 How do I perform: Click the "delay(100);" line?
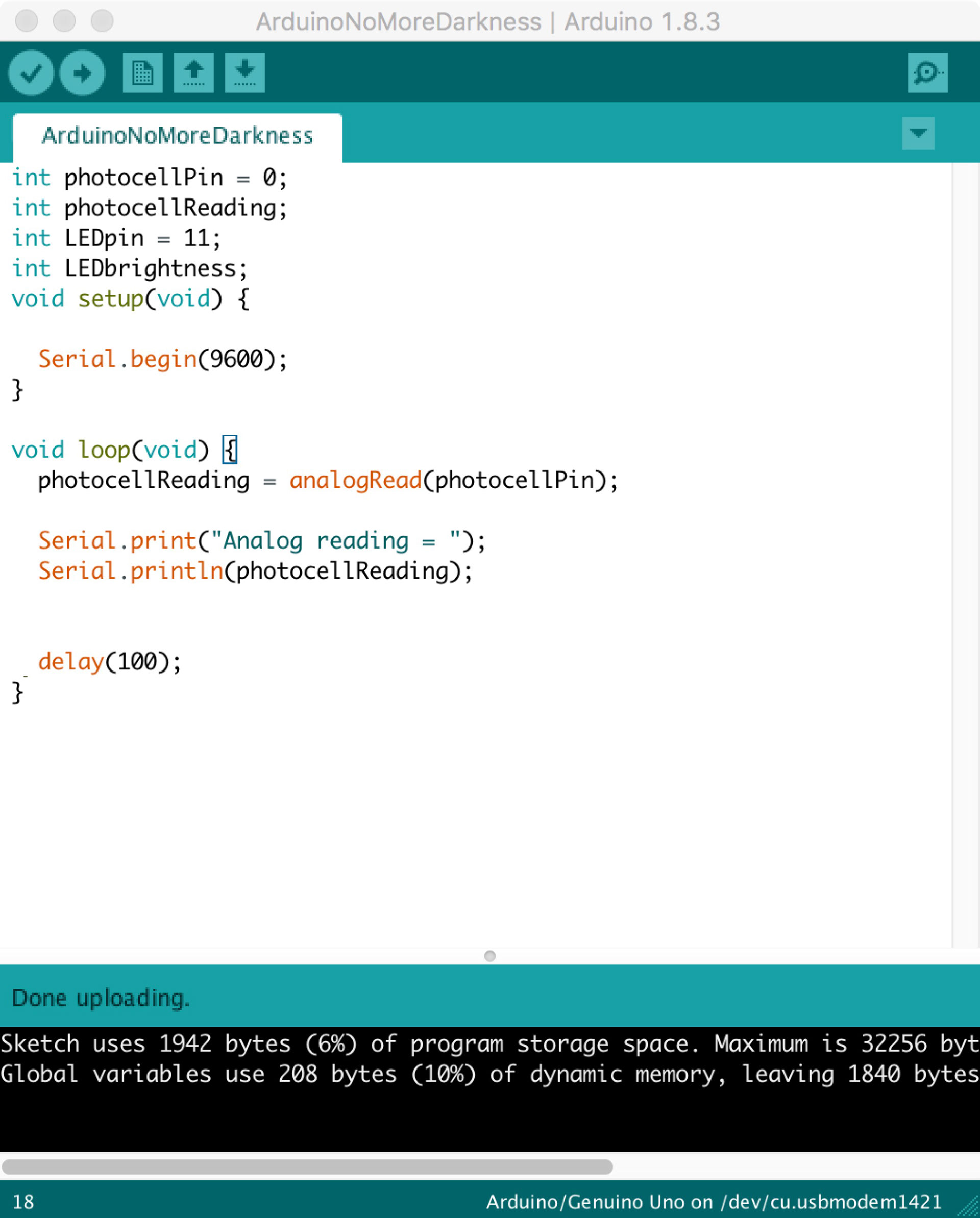[x=110, y=662]
